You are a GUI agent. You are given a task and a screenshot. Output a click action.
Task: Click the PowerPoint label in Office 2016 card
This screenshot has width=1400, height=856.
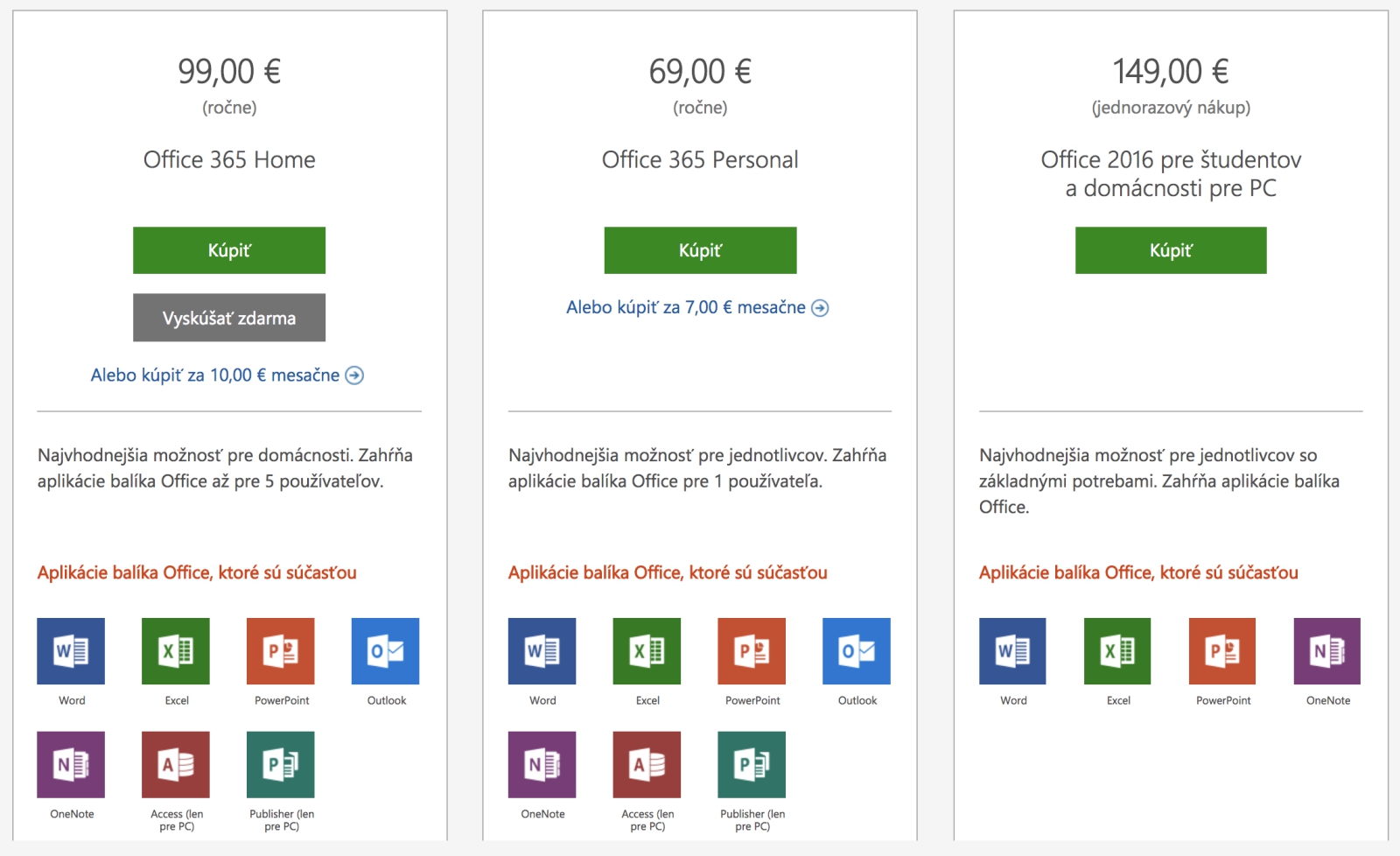click(1223, 701)
